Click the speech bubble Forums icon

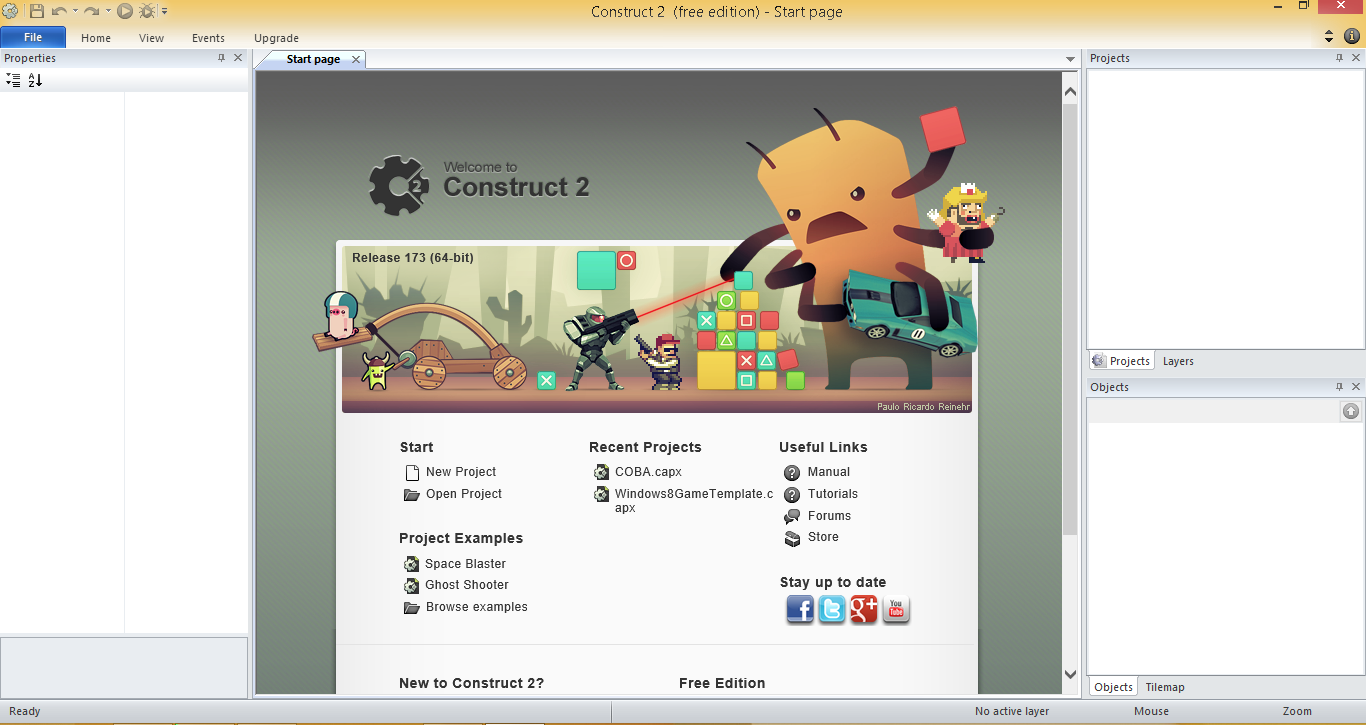click(x=792, y=517)
